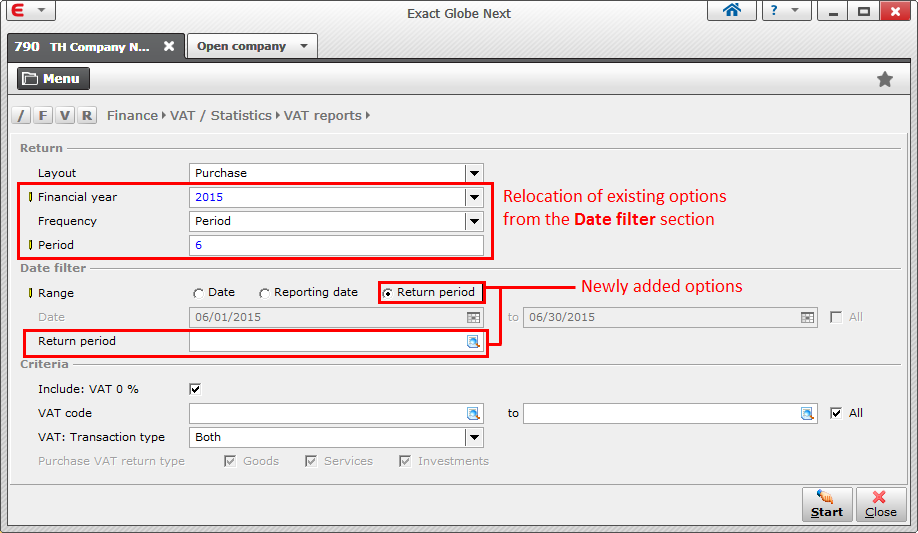Expand VAT Transaction type dropdown
Screen dimensions: 918x533
474,438
